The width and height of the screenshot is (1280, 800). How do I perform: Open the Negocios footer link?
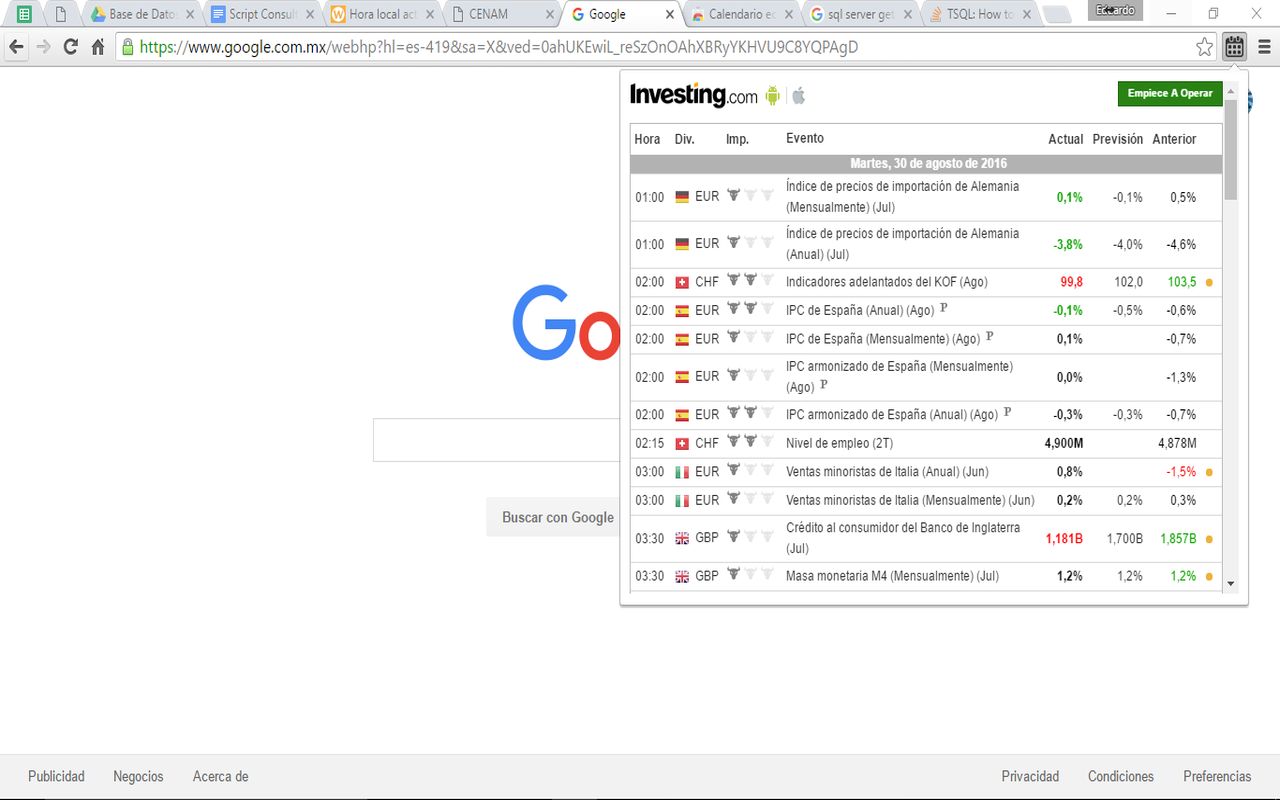pos(138,776)
